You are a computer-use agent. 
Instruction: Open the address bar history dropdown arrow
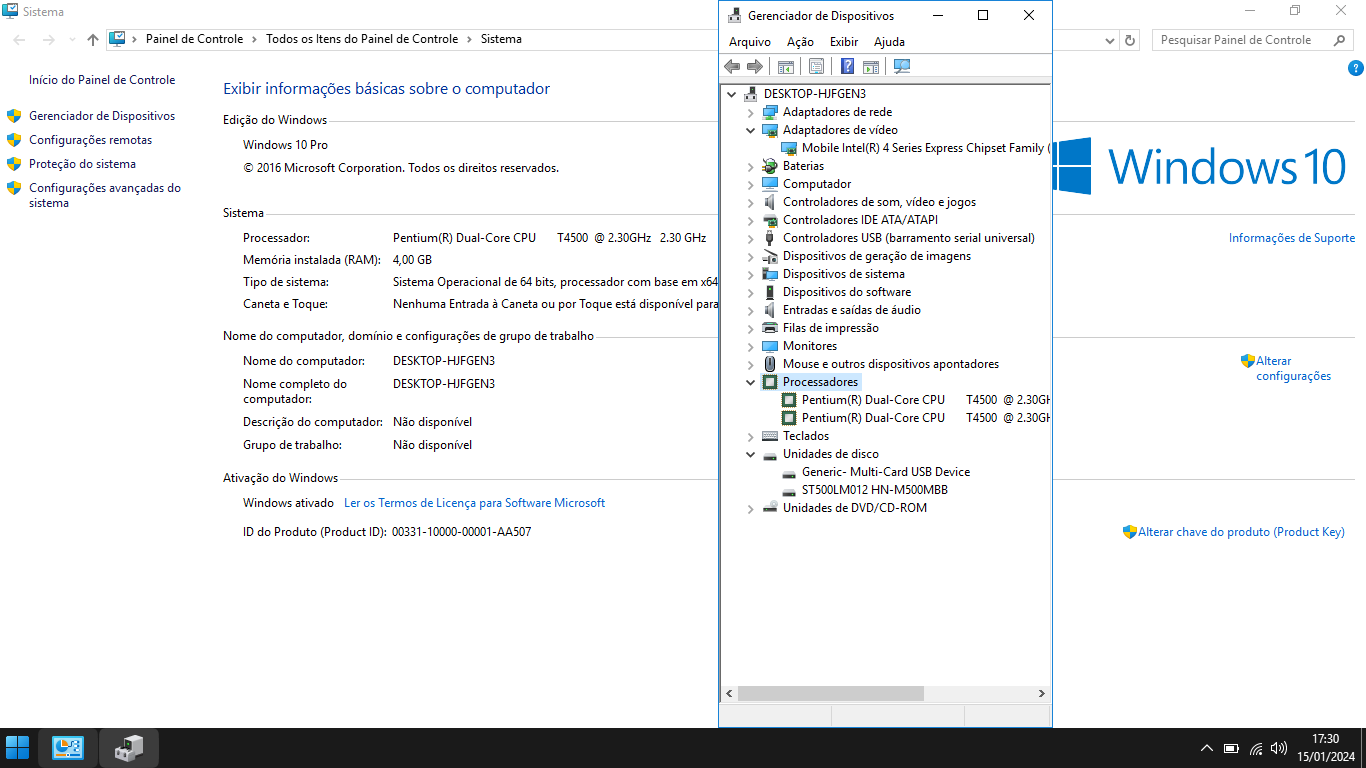click(x=1110, y=41)
